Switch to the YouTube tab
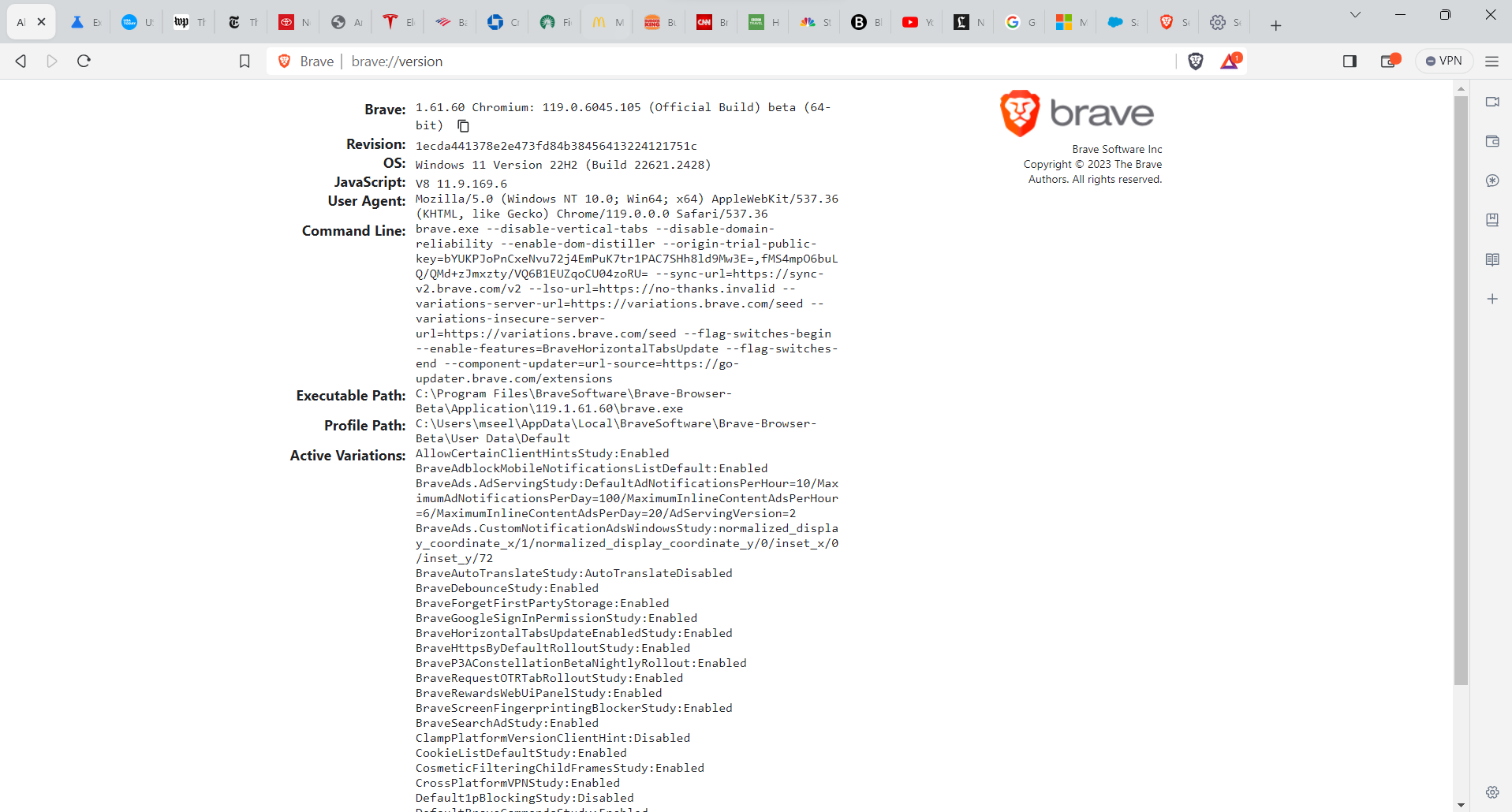This screenshot has height=812, width=1512. 917,22
